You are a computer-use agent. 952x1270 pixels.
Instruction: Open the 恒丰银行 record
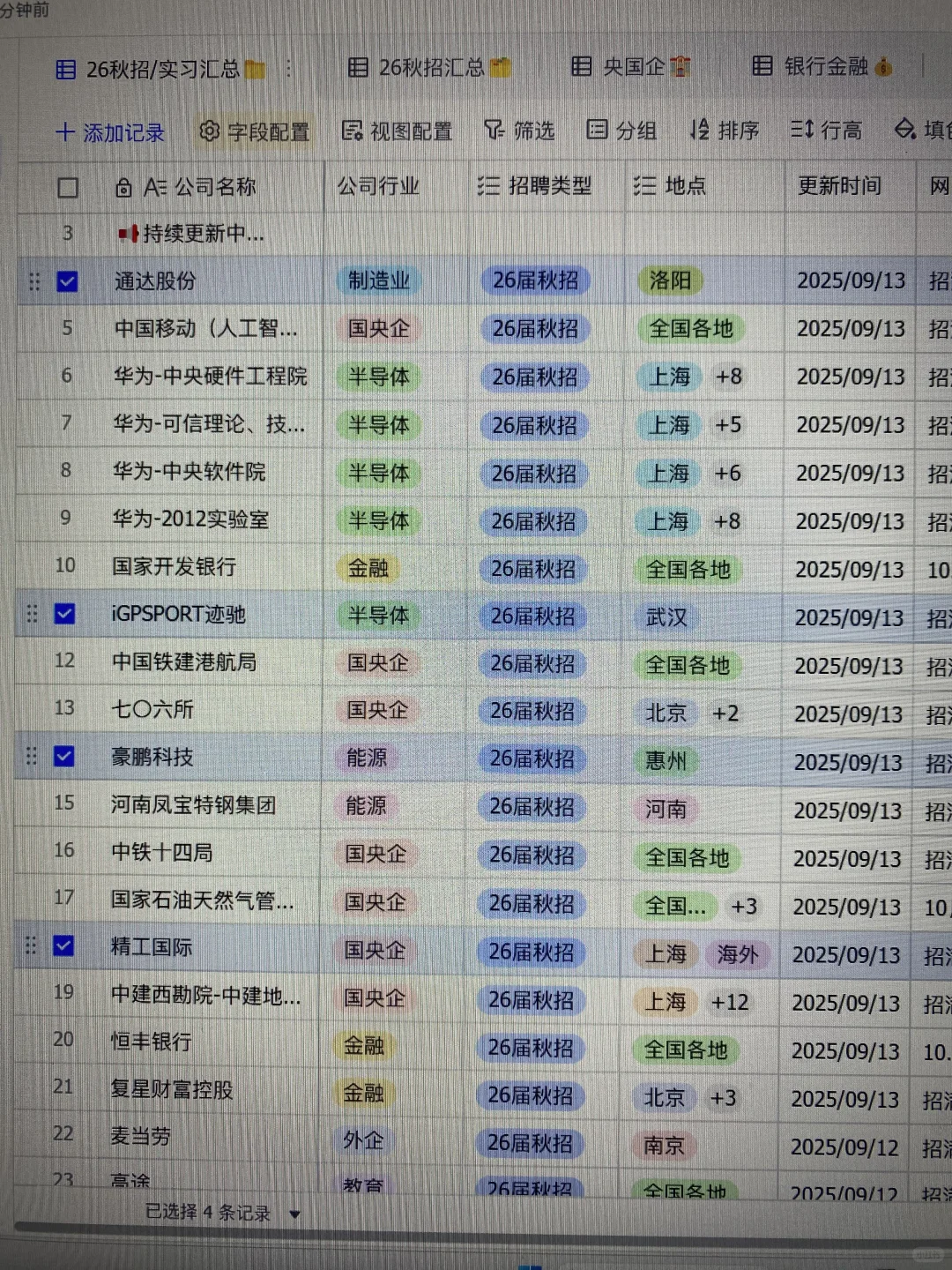151,1042
